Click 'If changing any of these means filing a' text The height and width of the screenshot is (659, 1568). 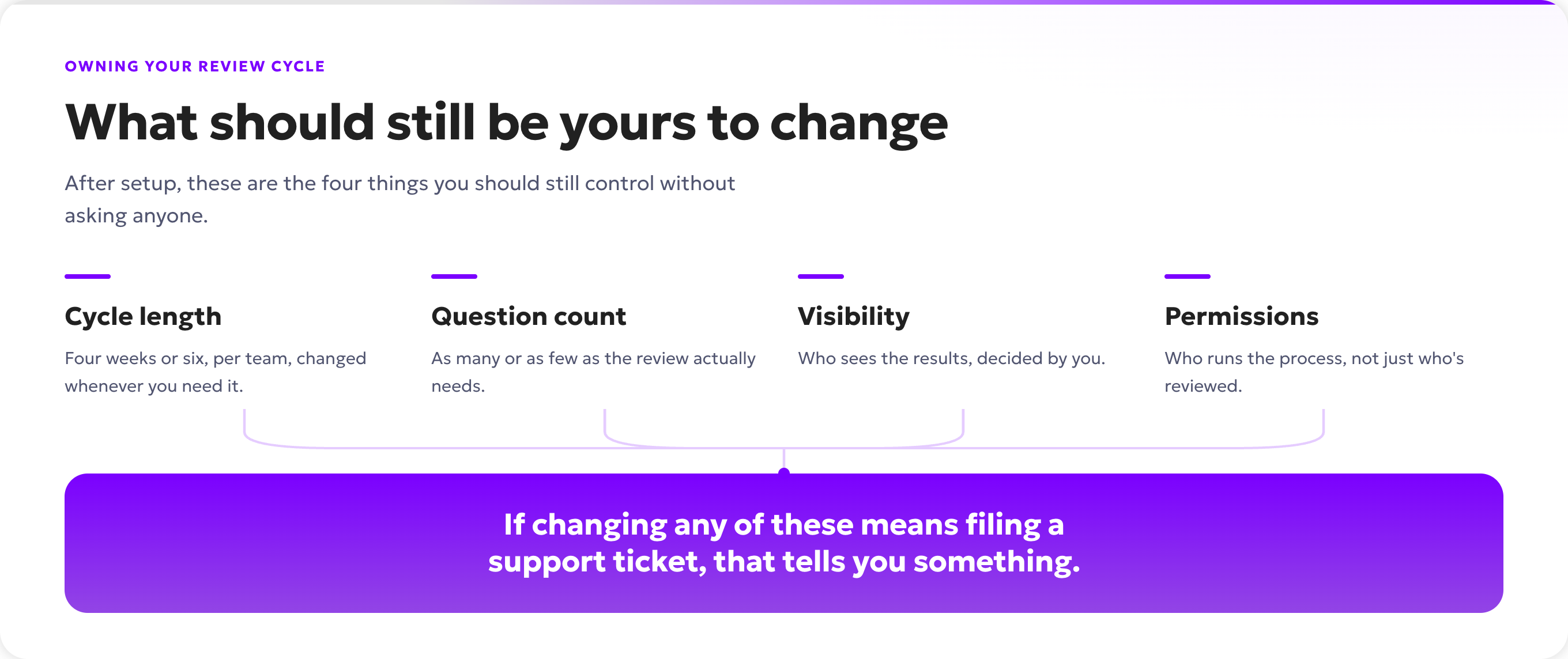(784, 525)
